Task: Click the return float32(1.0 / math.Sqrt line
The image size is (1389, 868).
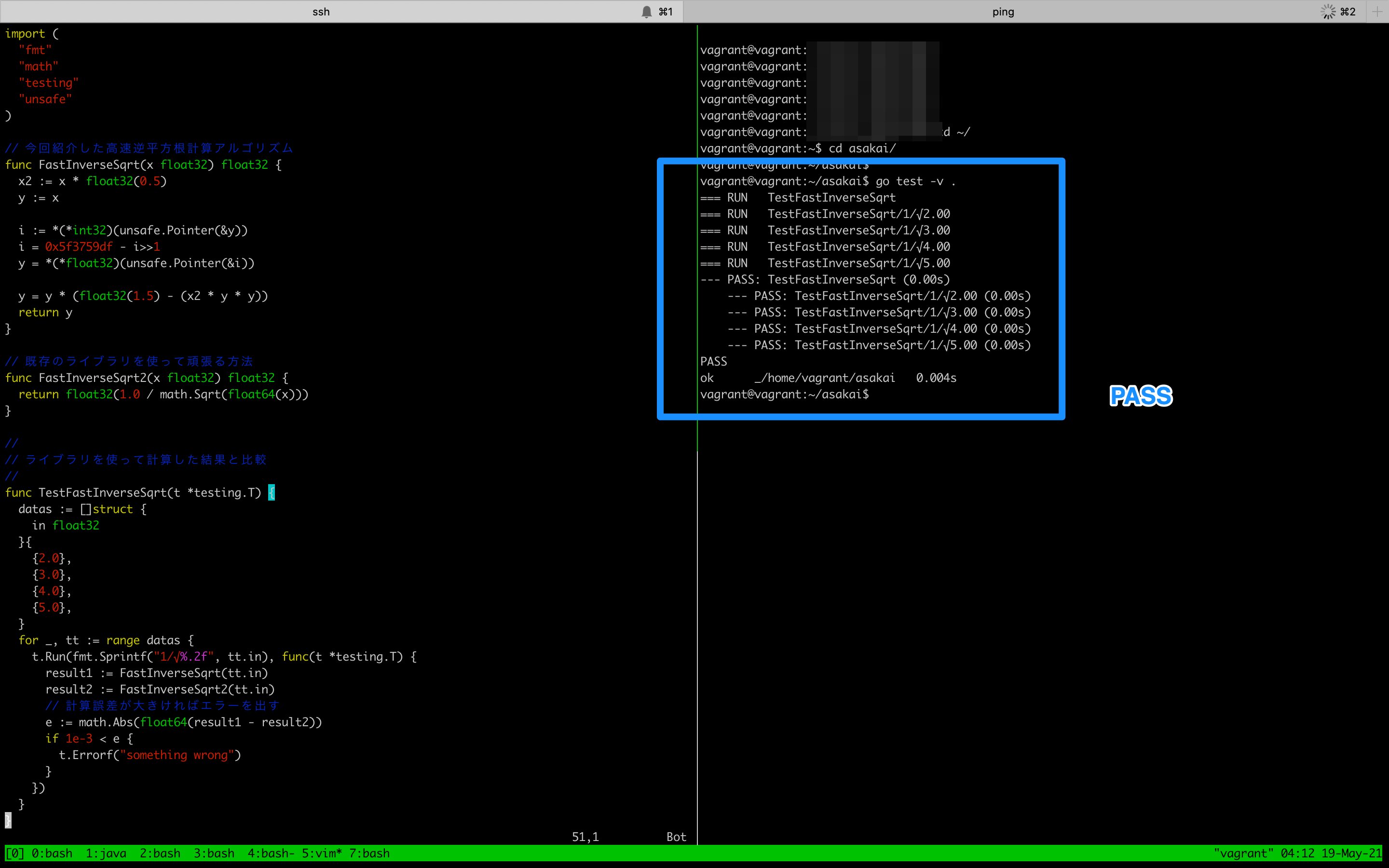Action: click(163, 394)
